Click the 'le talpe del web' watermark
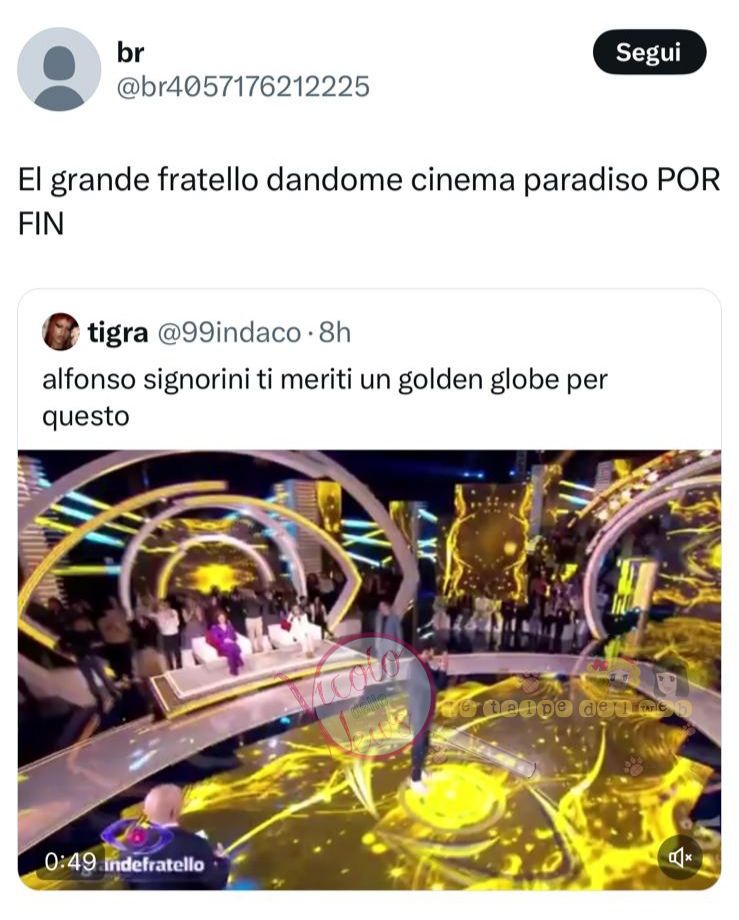This screenshot has width=739, height=920. (x=568, y=709)
